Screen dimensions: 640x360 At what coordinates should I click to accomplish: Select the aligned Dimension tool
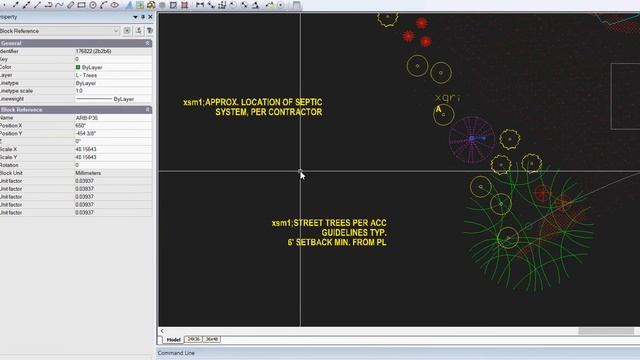pos(211,5)
